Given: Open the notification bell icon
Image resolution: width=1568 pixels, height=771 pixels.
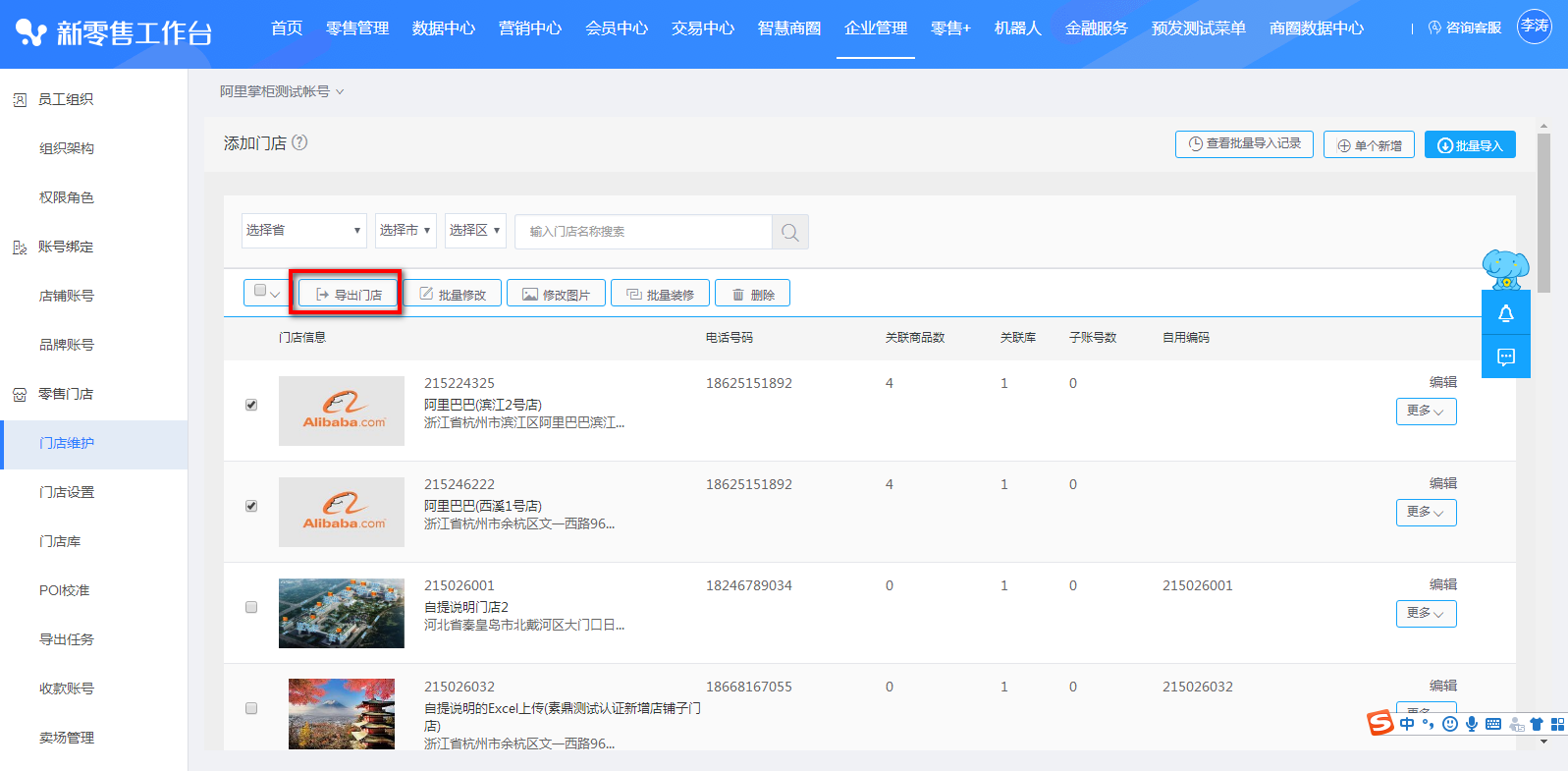Looking at the screenshot, I should (1505, 314).
